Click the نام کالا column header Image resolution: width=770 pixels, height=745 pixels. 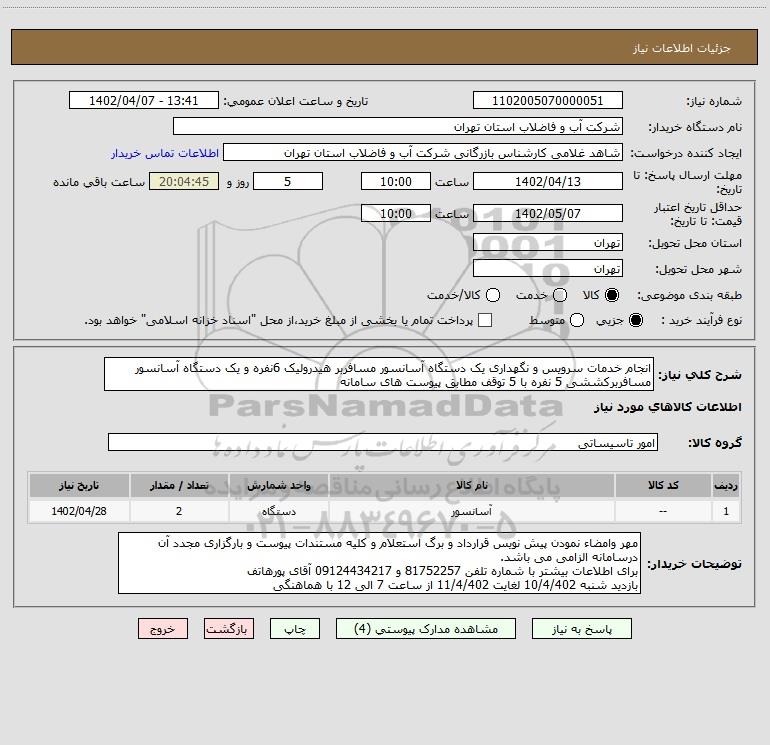pos(472,485)
